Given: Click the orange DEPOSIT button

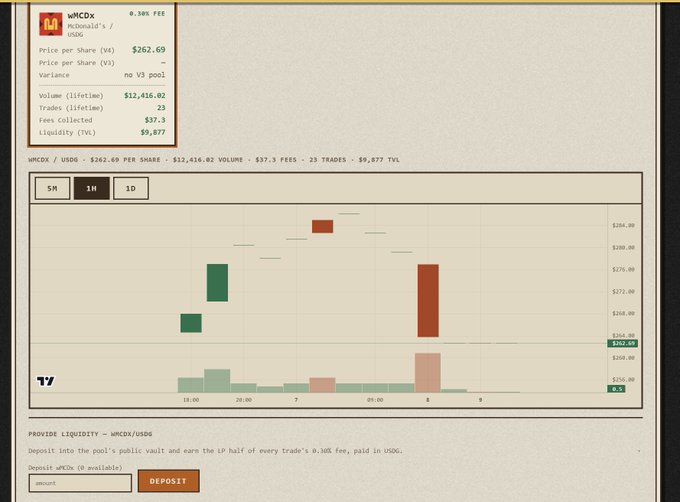Looking at the screenshot, I should click(x=169, y=481).
